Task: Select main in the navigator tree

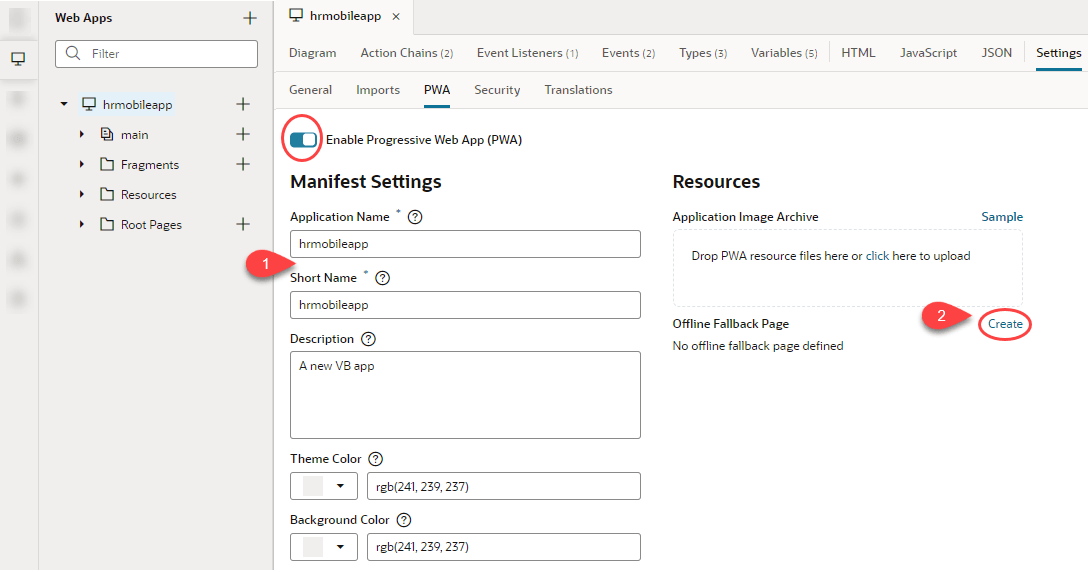Action: (x=135, y=135)
